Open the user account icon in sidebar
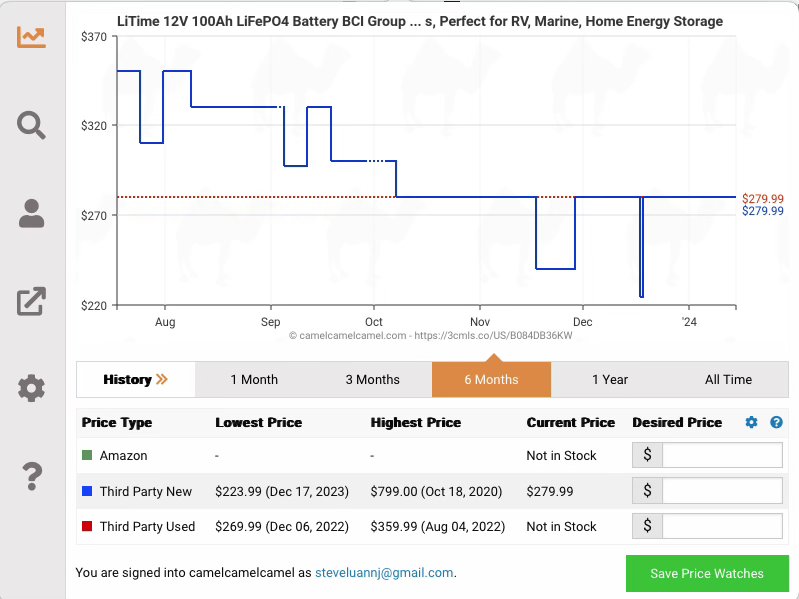 (31, 213)
